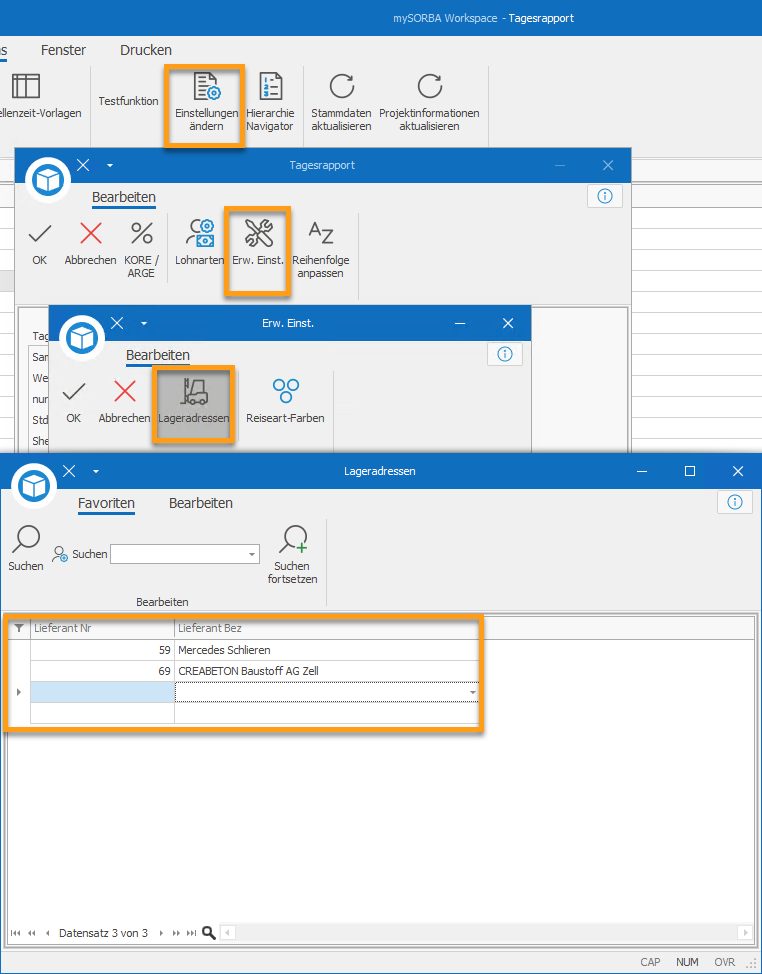Click Abbrechen in Tagesrapport window
This screenshot has width=762, height=974.
(x=91, y=244)
